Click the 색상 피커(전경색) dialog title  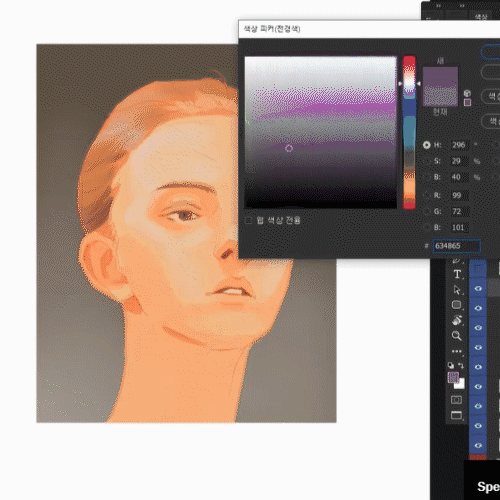[272, 29]
